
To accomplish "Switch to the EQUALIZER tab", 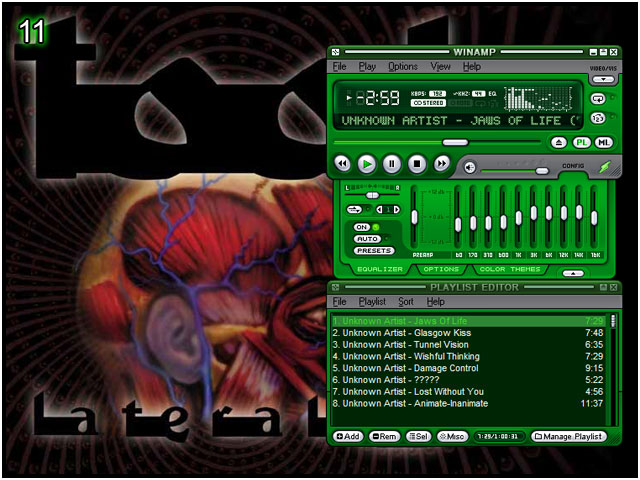I will pos(380,269).
